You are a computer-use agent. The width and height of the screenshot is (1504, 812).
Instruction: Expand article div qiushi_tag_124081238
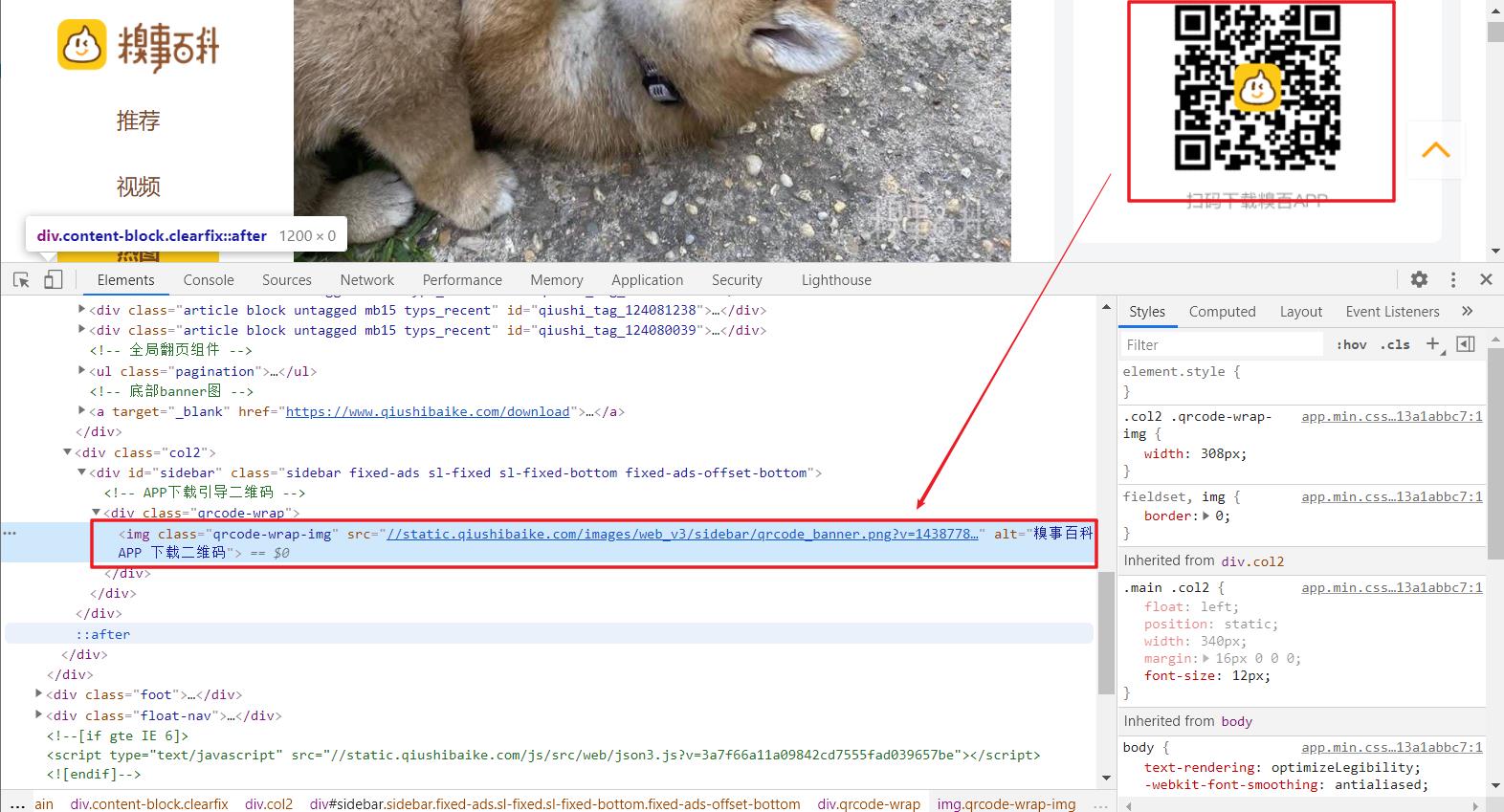pyautogui.click(x=81, y=310)
